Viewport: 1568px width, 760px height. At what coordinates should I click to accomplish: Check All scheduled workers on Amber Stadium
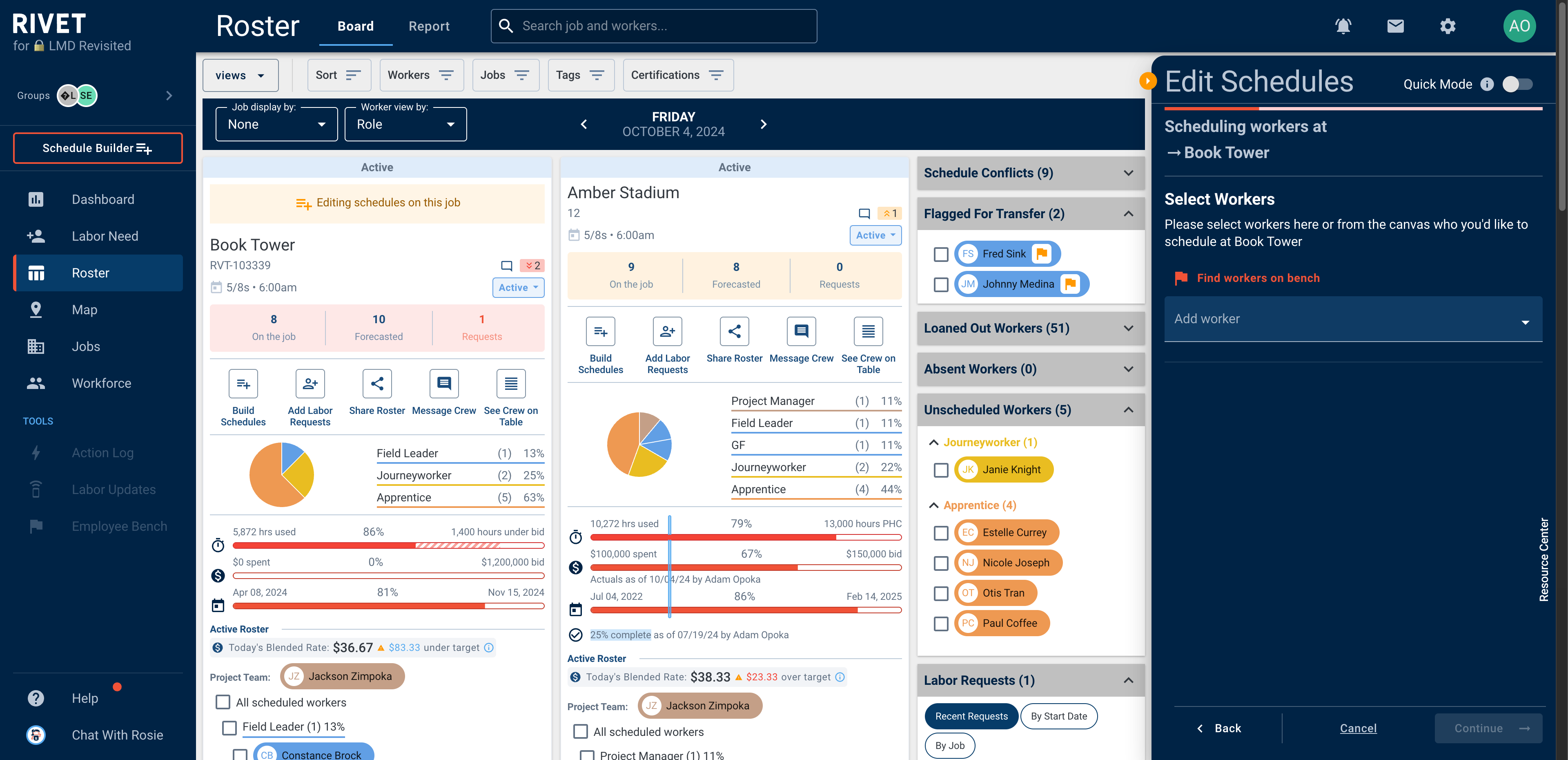coord(580,731)
